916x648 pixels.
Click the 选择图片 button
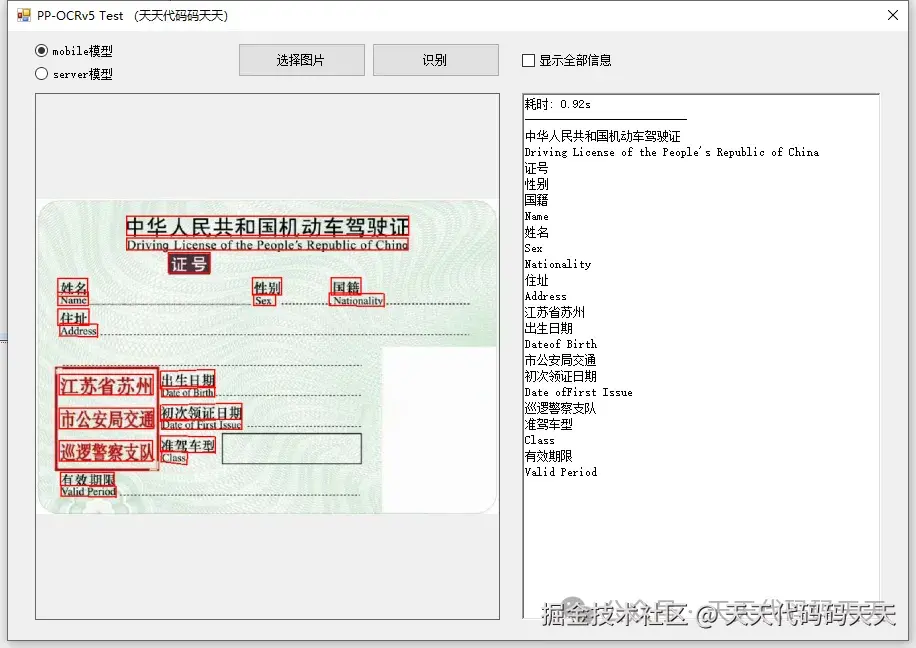click(x=301, y=60)
